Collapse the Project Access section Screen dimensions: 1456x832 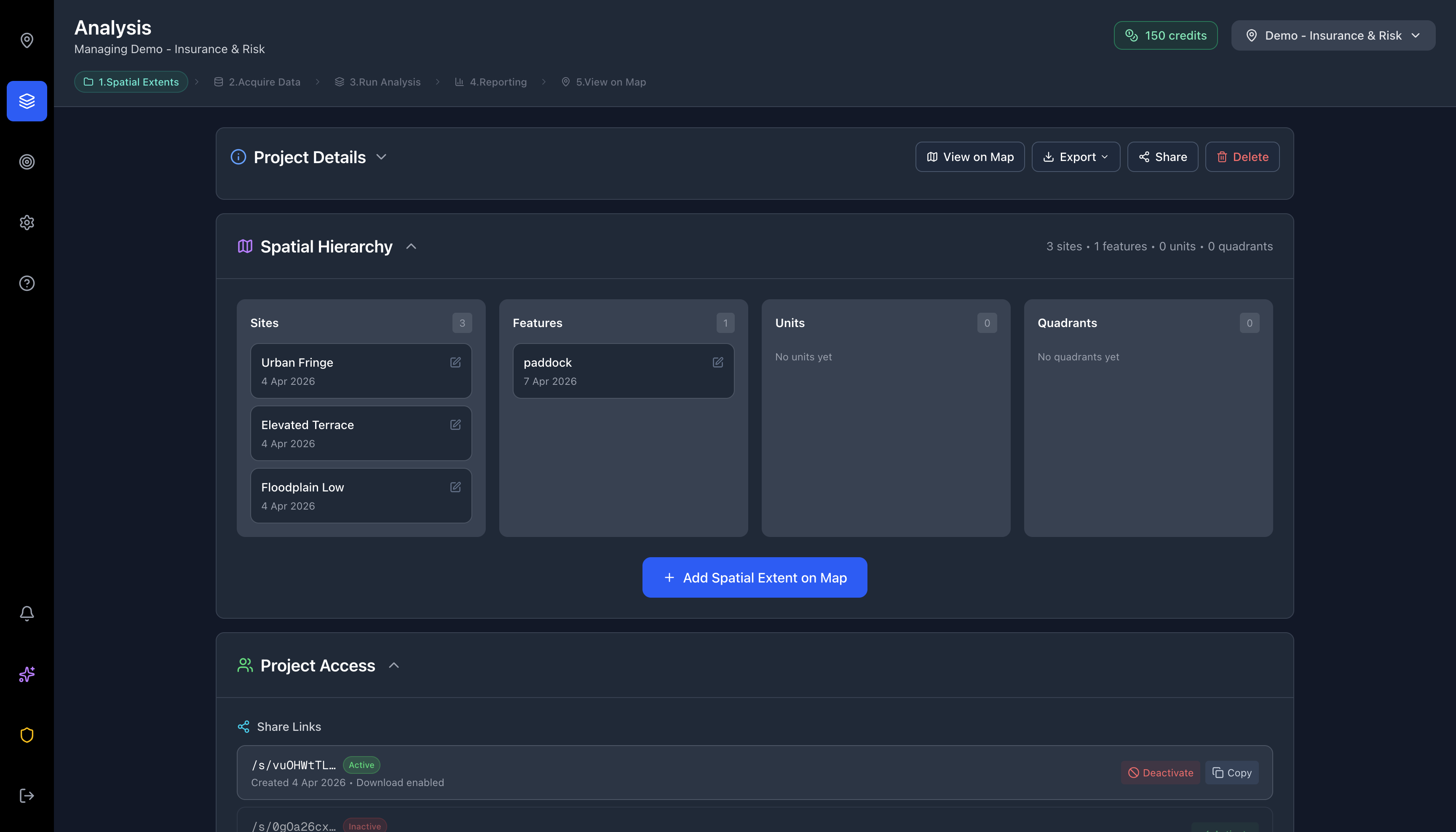coord(394,665)
